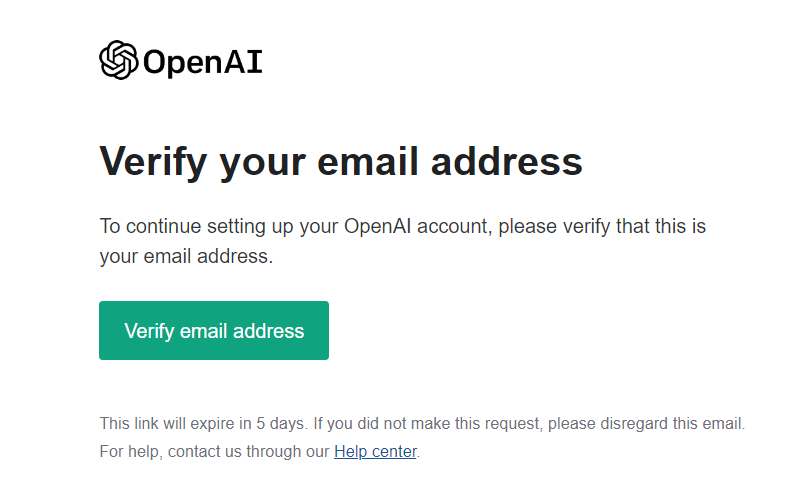802x498 pixels.
Task: Click the OpenAI knot logo icon
Action: [x=119, y=60]
